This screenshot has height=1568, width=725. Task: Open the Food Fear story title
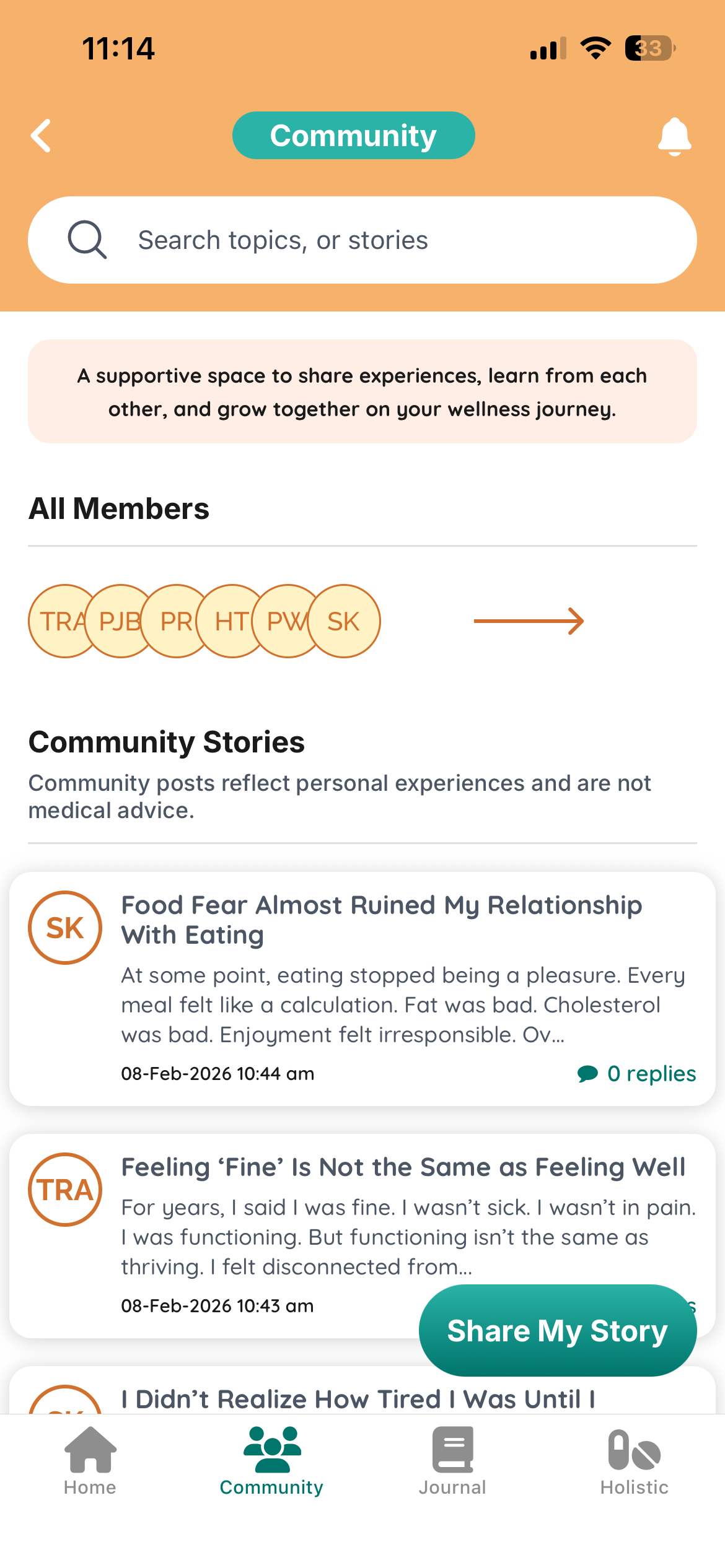click(x=382, y=920)
